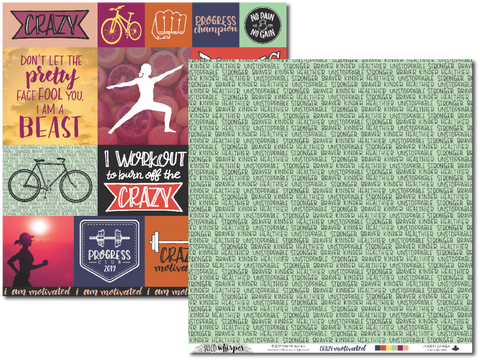The image size is (480, 360).
Task: Pick the yellow color swatch on strip
Action: pyautogui.click(x=389, y=348)
